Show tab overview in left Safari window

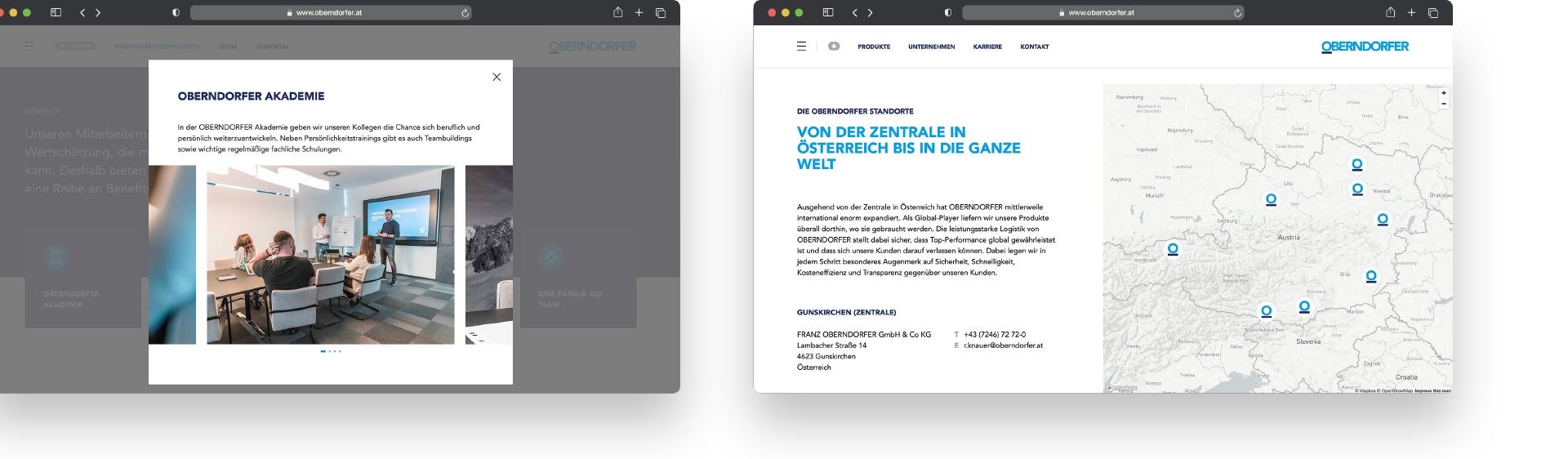[661, 13]
